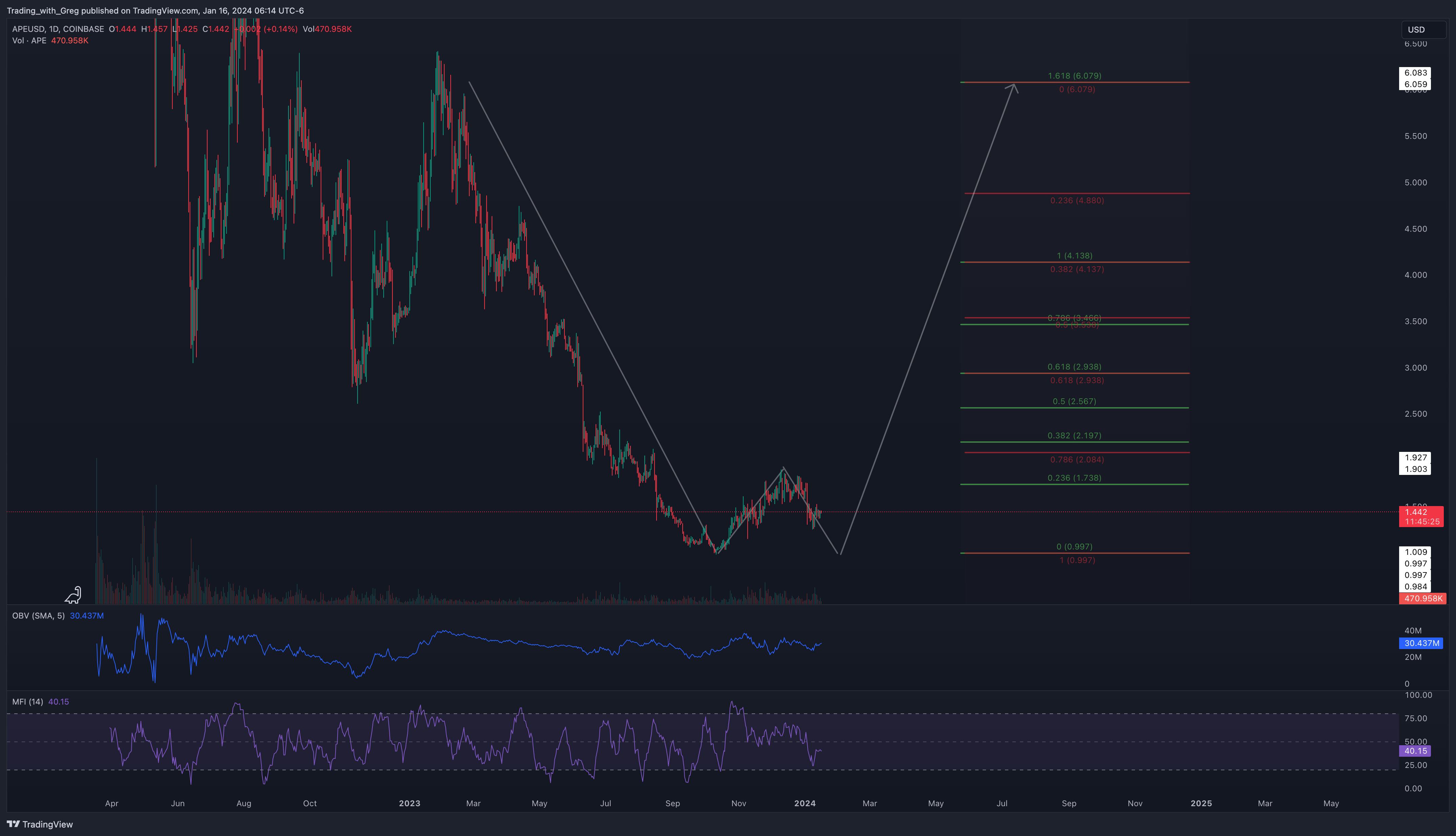Click the 75.00 level on the MFI axis

(x=1416, y=718)
